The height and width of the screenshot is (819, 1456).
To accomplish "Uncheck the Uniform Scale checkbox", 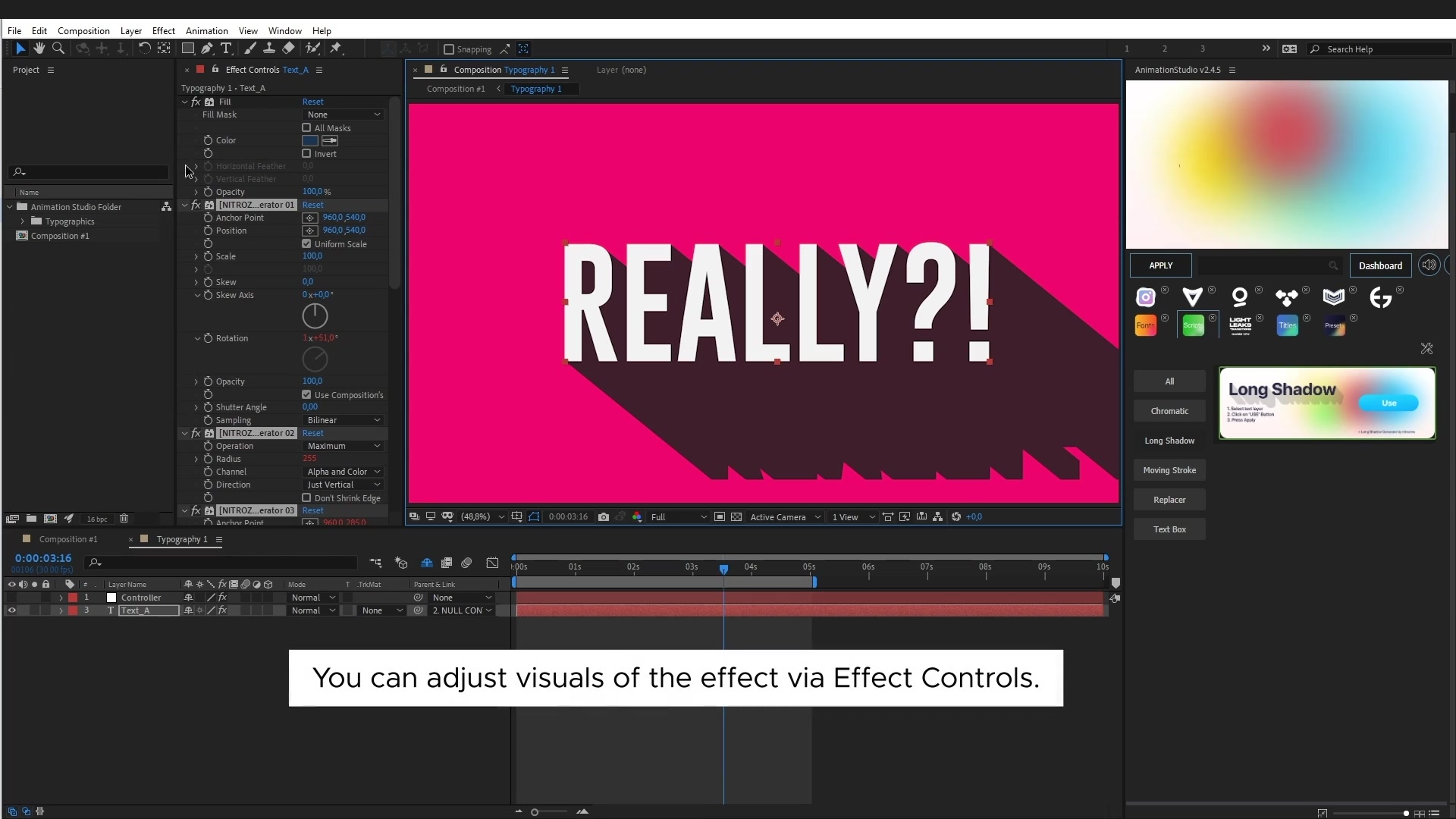I will pyautogui.click(x=306, y=243).
